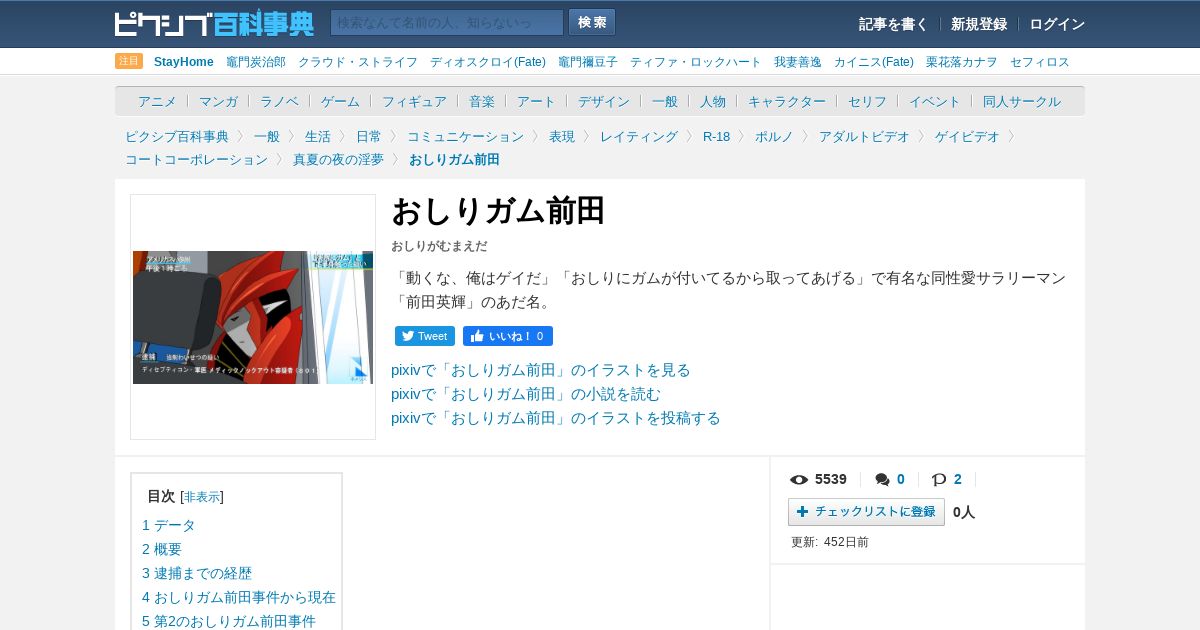Select the 人物 category menu item

pyautogui.click(x=713, y=101)
